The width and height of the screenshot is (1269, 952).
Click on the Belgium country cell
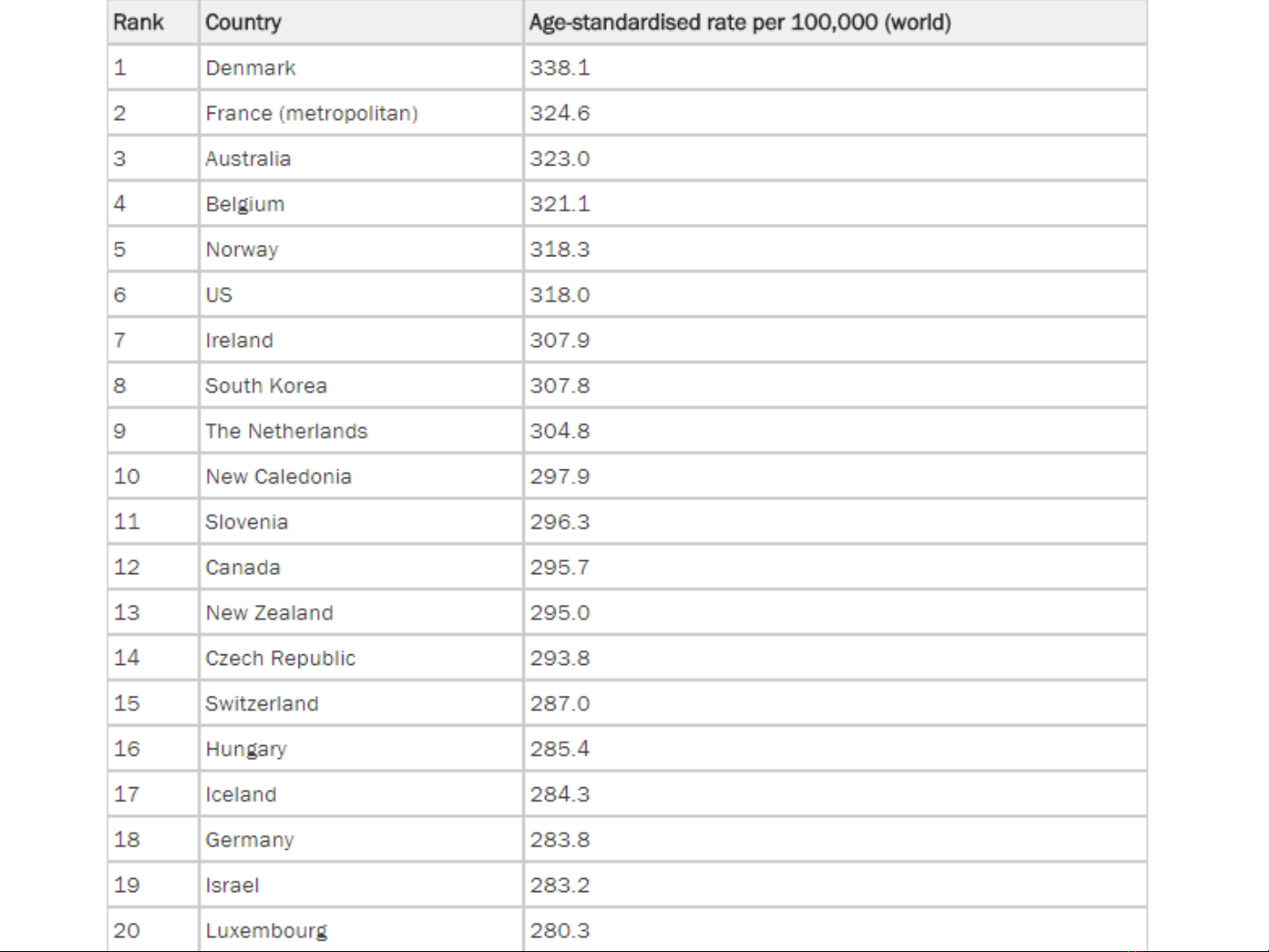(245, 204)
